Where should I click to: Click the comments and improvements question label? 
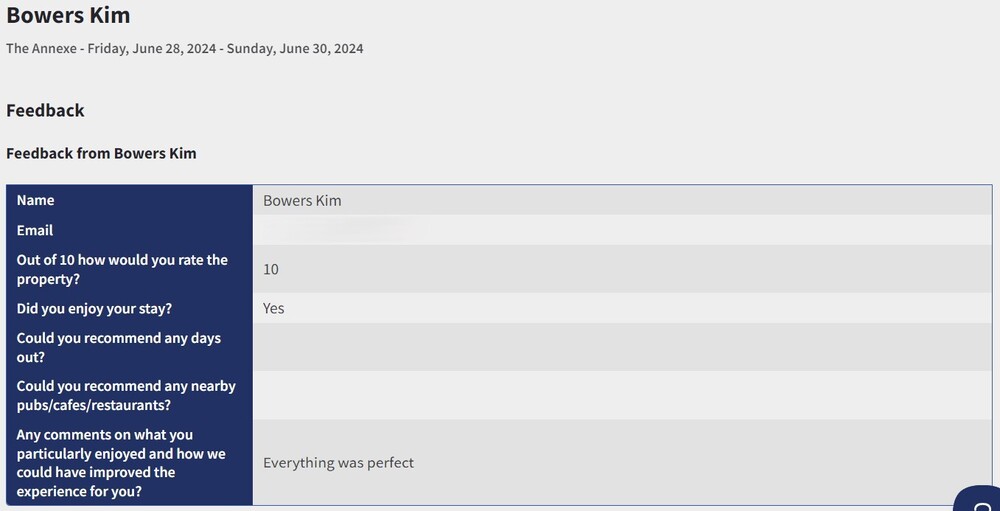[x=121, y=462]
